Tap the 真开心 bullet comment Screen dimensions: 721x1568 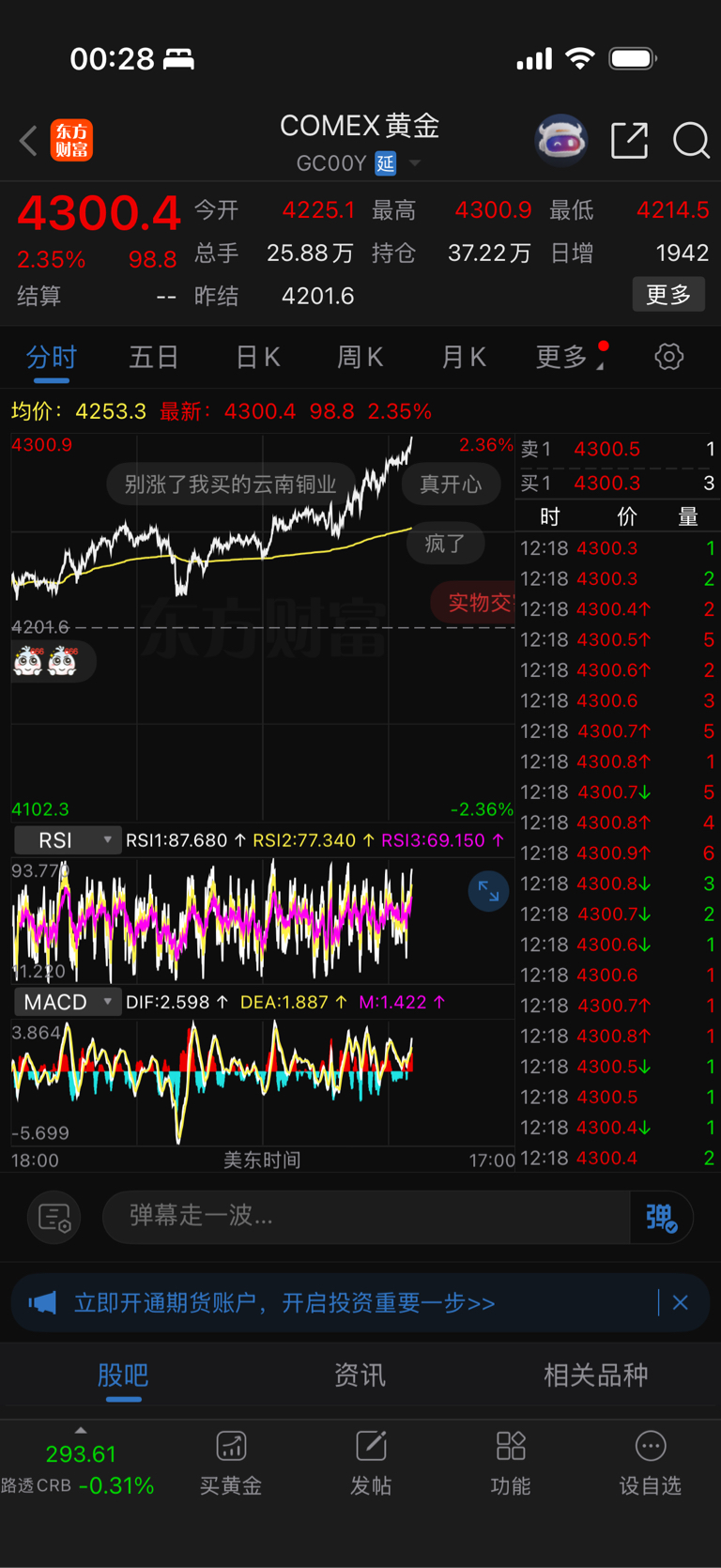tap(451, 484)
